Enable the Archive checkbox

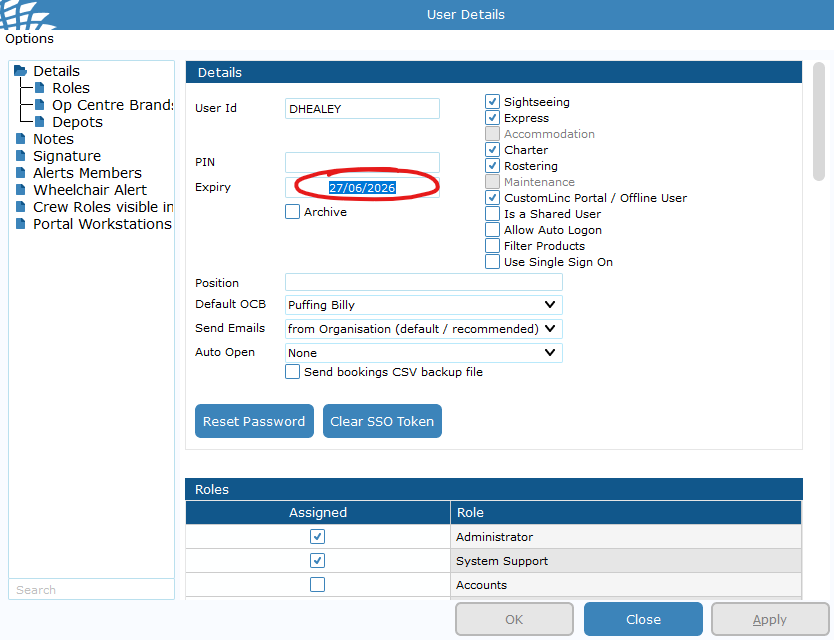292,212
